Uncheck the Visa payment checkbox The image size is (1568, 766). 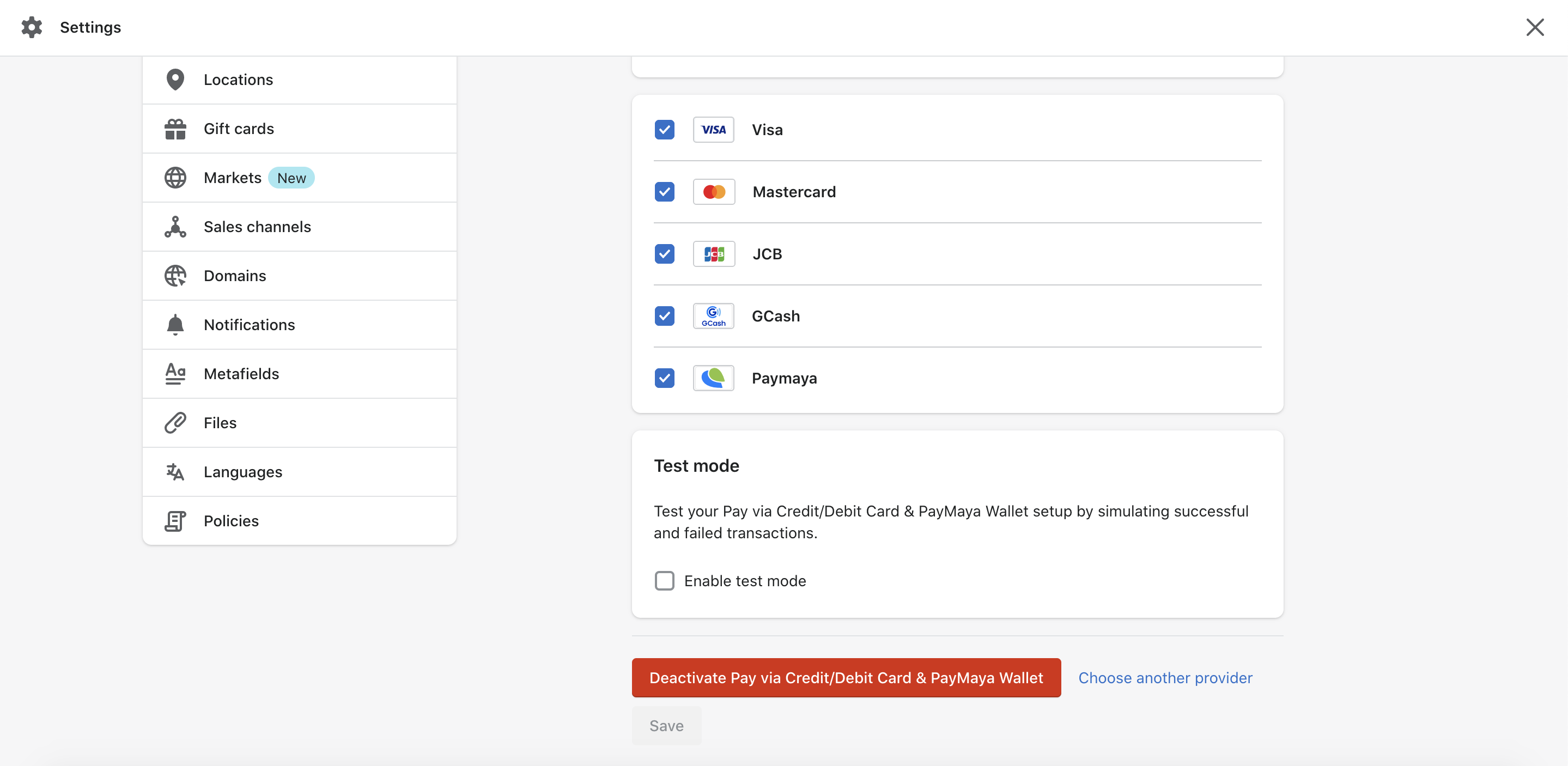tap(664, 130)
